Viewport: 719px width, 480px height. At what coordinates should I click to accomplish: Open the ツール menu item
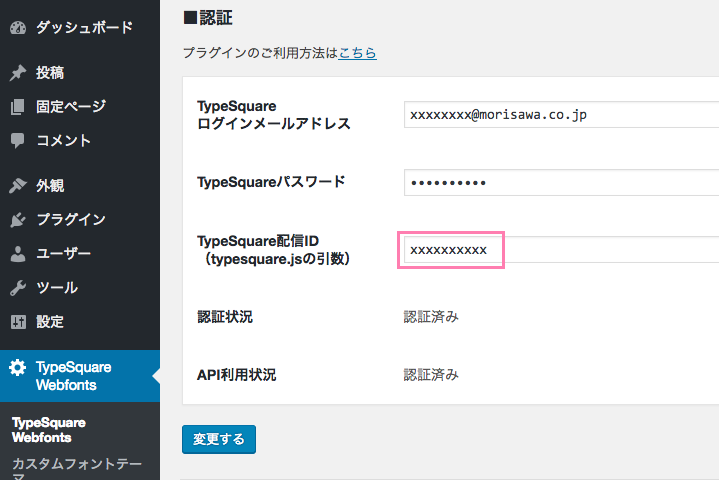pos(57,287)
